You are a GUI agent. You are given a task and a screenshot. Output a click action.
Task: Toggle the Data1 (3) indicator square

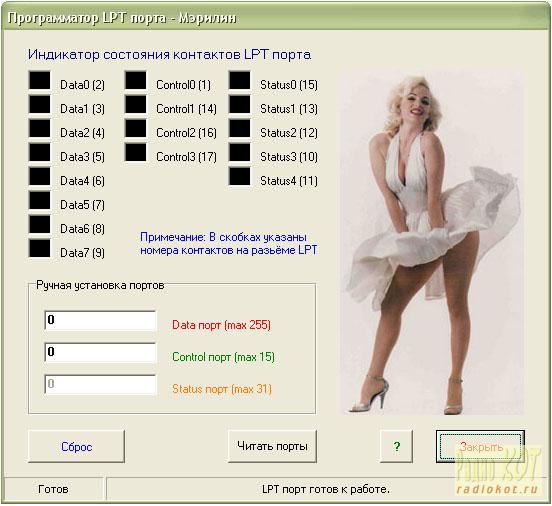click(40, 104)
